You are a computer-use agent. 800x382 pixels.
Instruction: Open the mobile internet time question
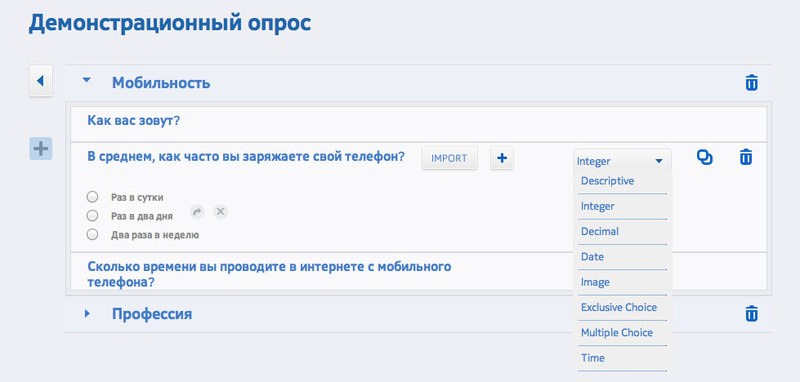(x=269, y=274)
